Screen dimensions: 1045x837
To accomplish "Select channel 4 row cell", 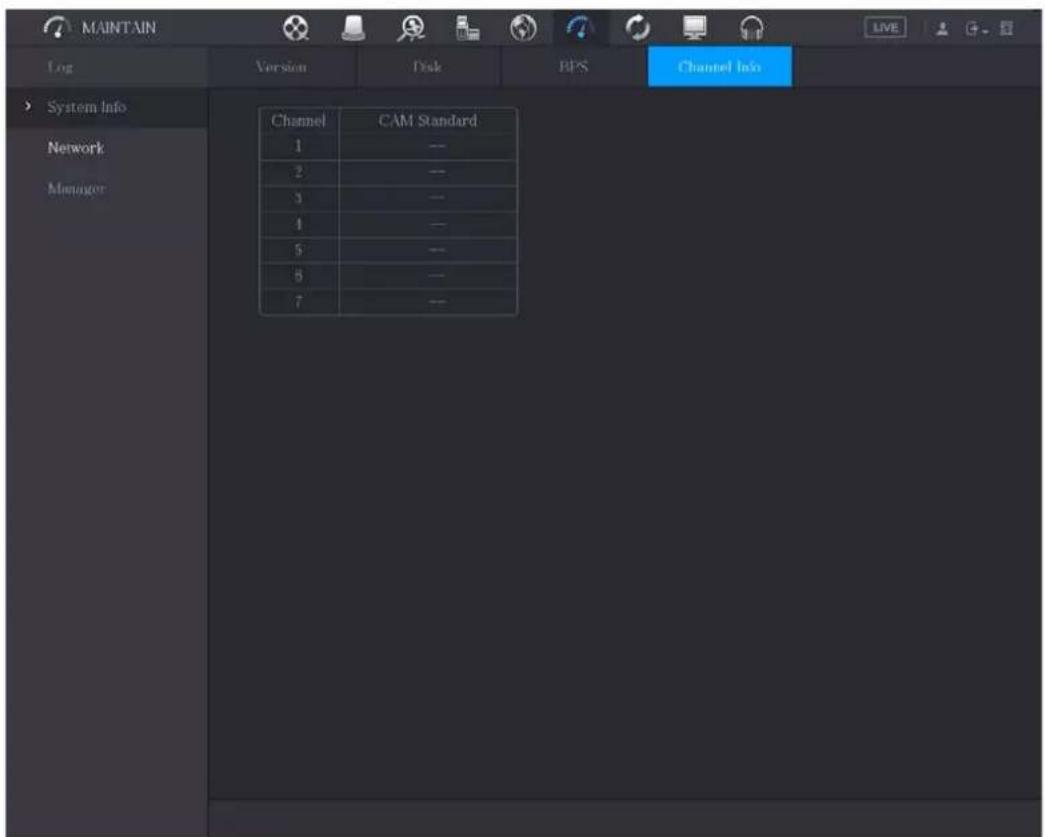I will pyautogui.click(x=299, y=224).
